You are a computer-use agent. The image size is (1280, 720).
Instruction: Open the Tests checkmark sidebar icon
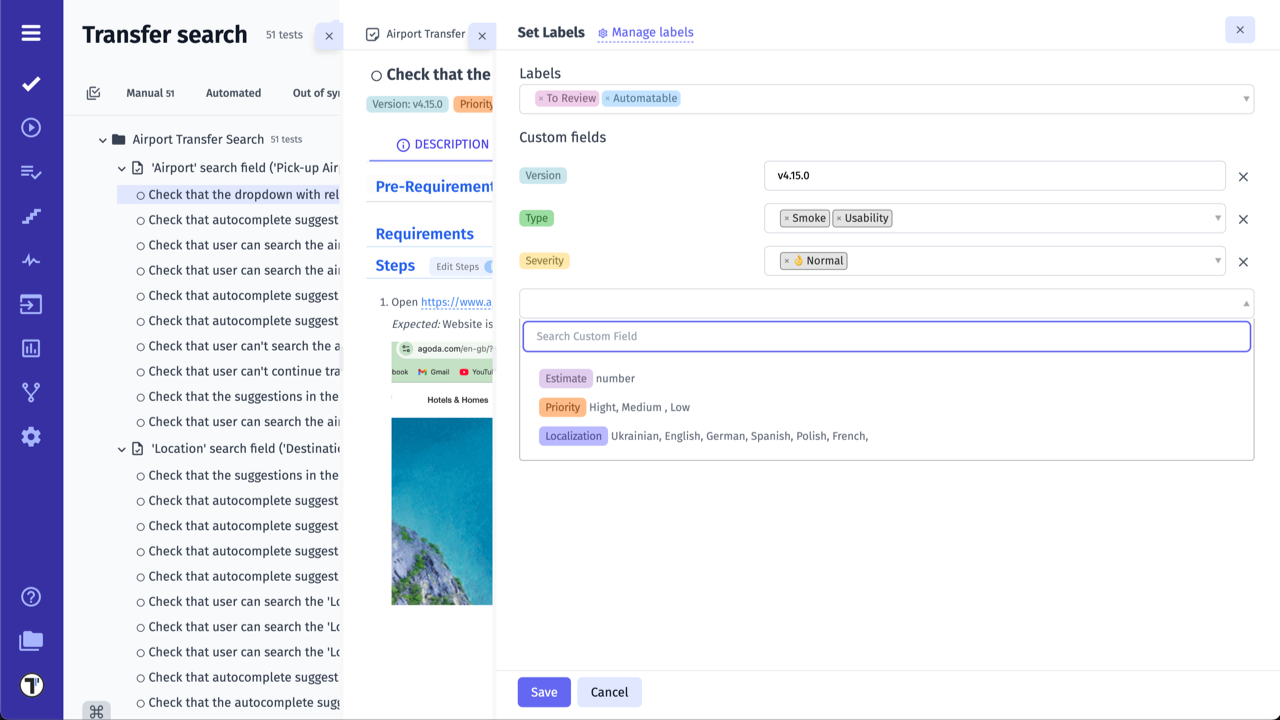point(31,84)
